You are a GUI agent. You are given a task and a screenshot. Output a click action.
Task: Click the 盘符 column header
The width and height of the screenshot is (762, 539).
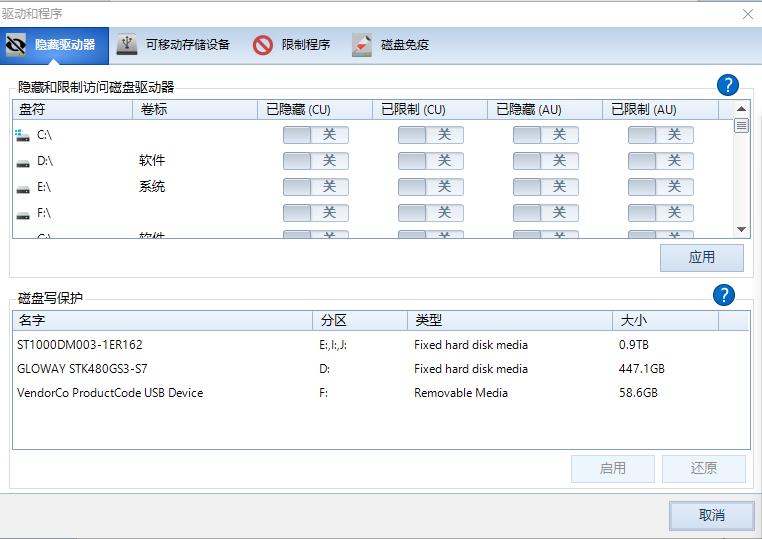tap(72, 110)
